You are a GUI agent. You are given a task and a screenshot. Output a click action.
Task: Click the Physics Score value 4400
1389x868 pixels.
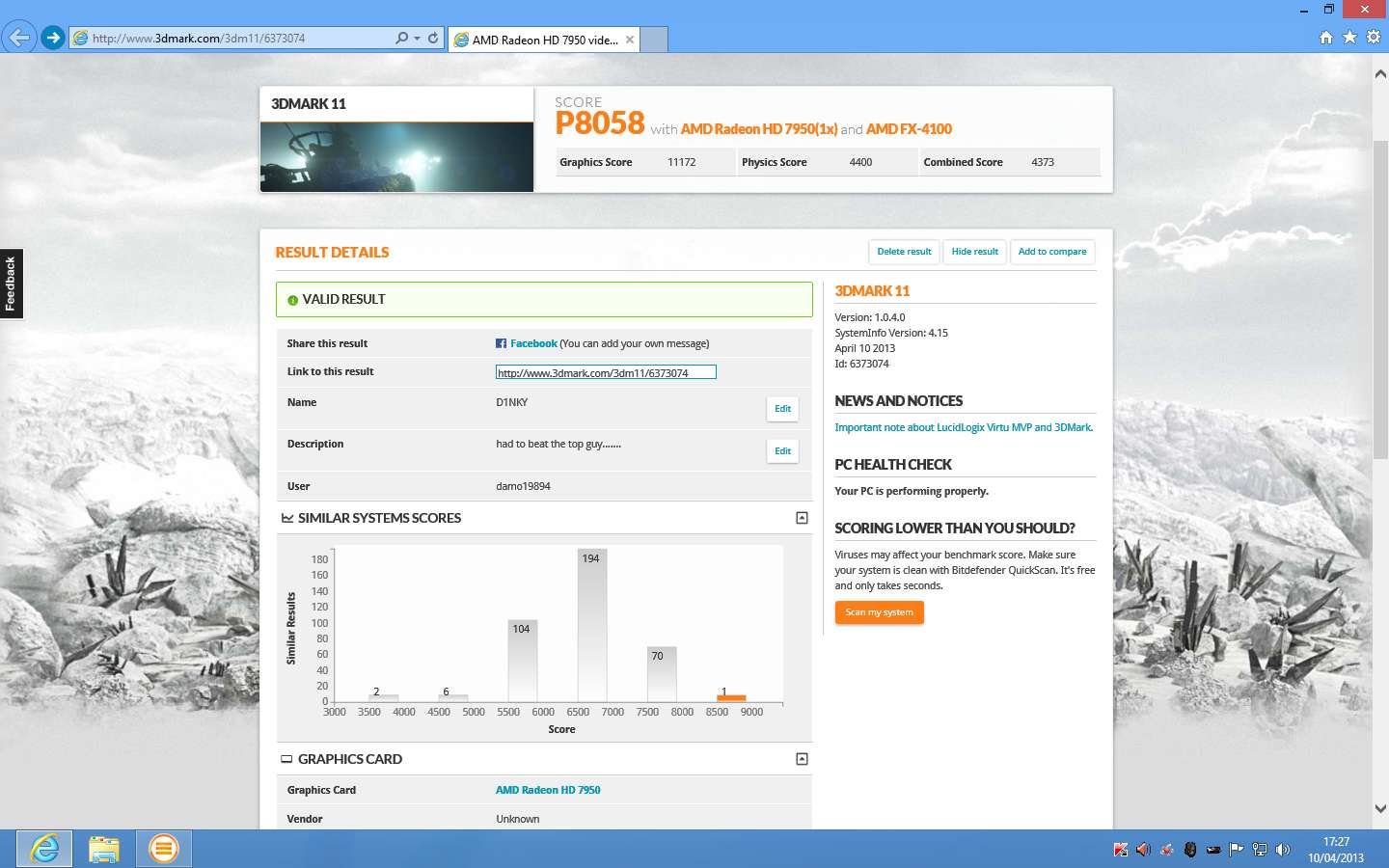860,162
